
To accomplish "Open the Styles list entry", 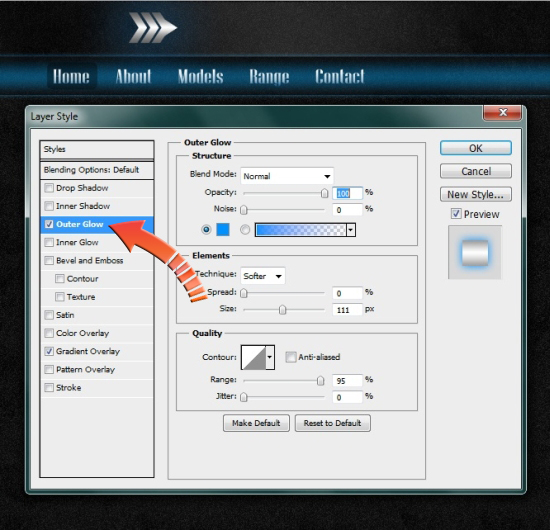I will (x=97, y=149).
